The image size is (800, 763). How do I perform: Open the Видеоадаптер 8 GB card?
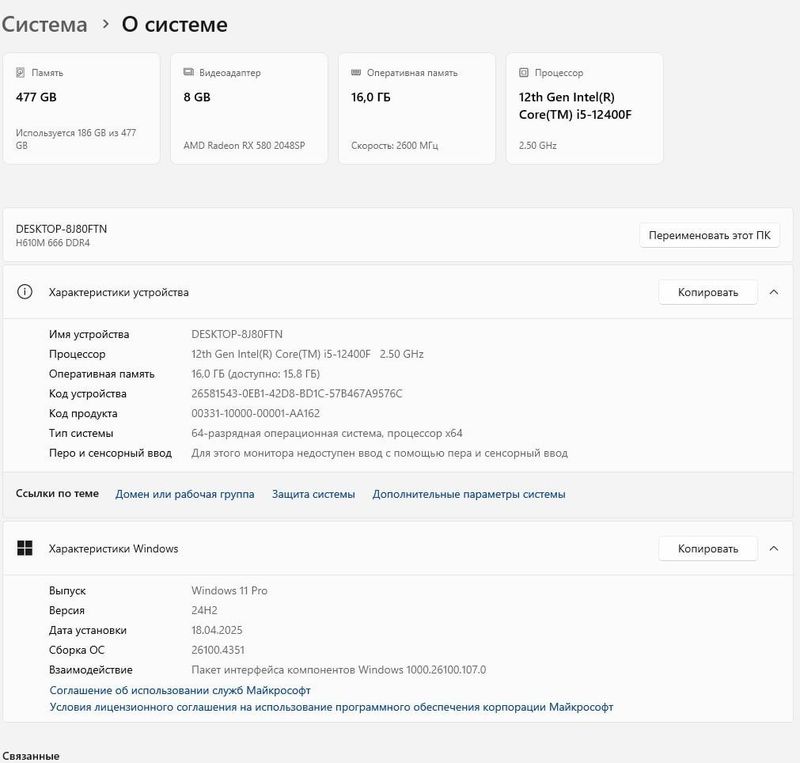click(x=249, y=108)
